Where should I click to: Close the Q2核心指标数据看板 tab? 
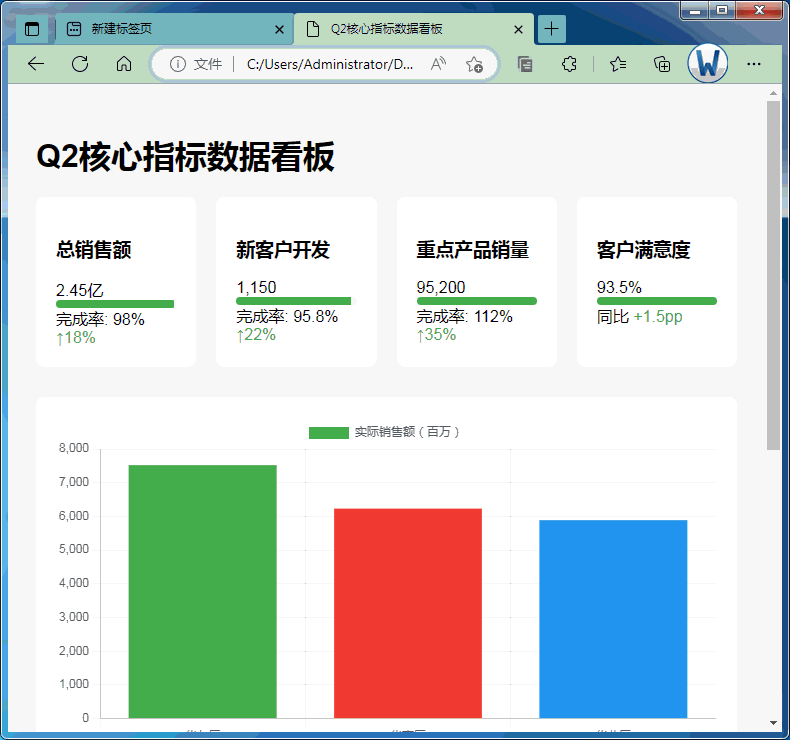(518, 30)
